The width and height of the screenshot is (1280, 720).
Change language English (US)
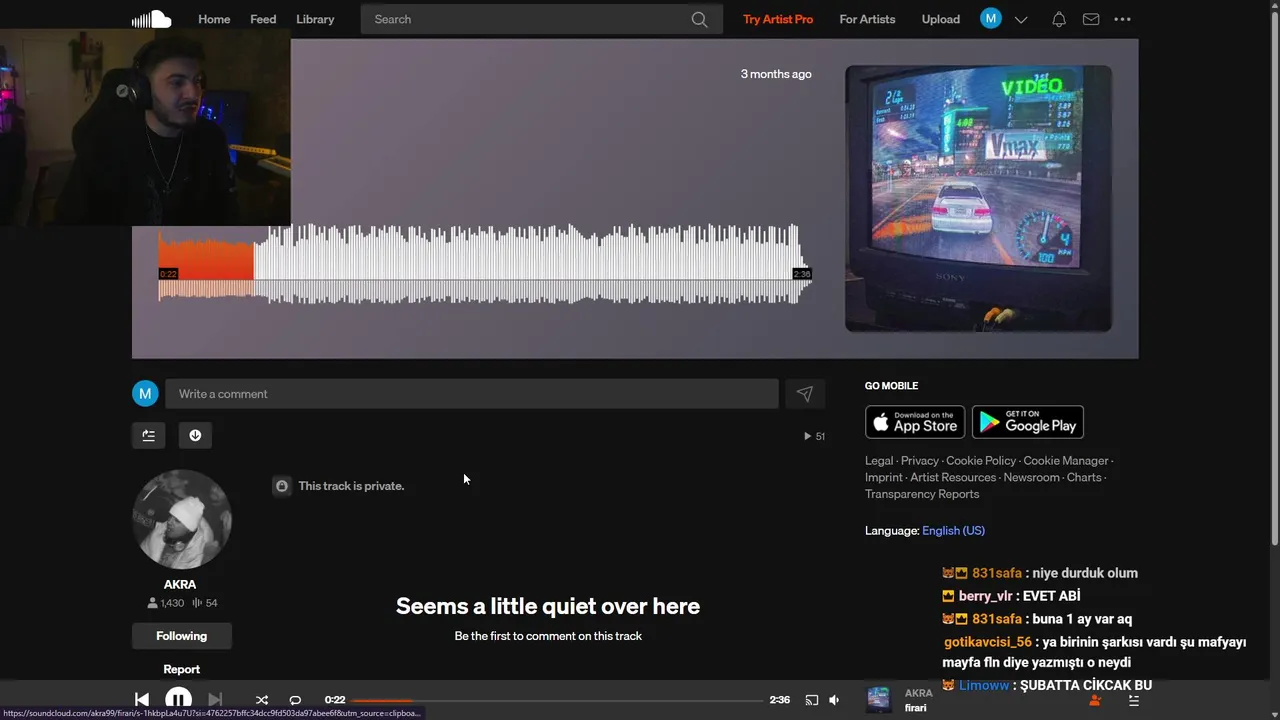point(953,531)
